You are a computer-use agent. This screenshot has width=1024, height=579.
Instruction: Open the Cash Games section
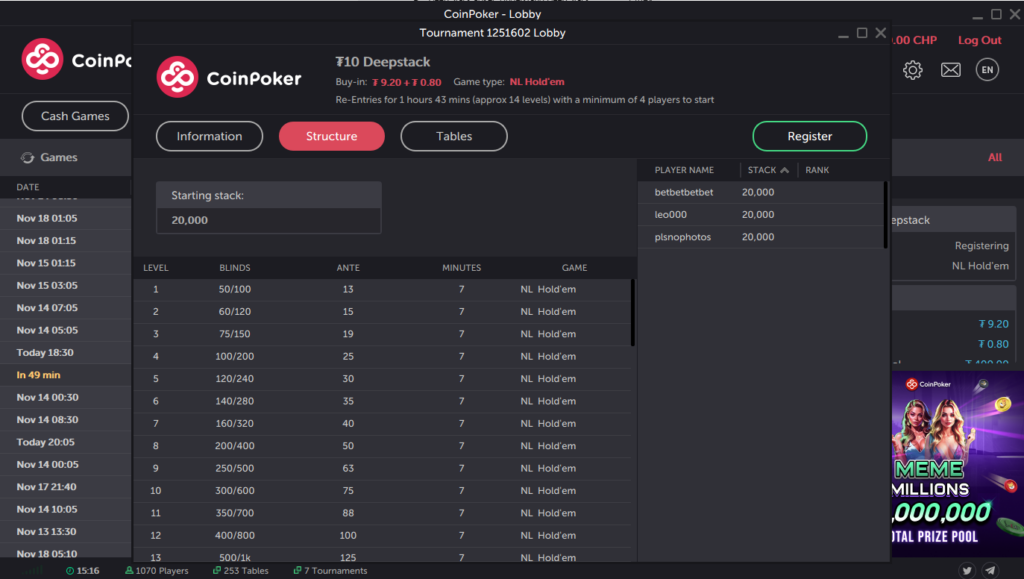[74, 116]
